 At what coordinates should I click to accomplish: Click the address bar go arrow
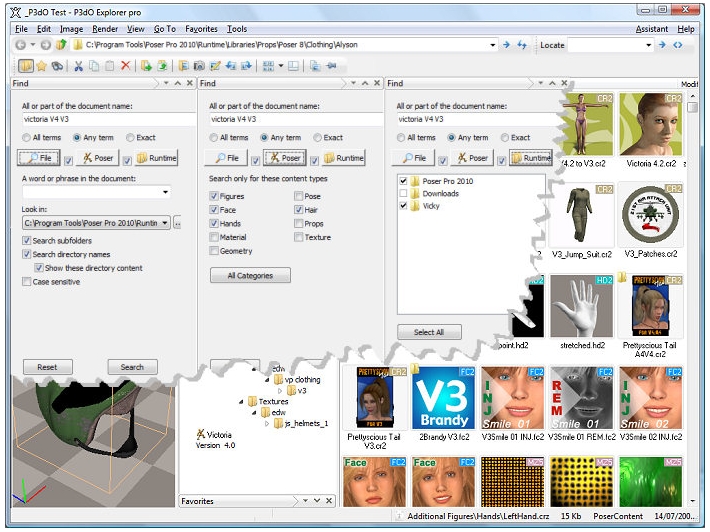(506, 45)
